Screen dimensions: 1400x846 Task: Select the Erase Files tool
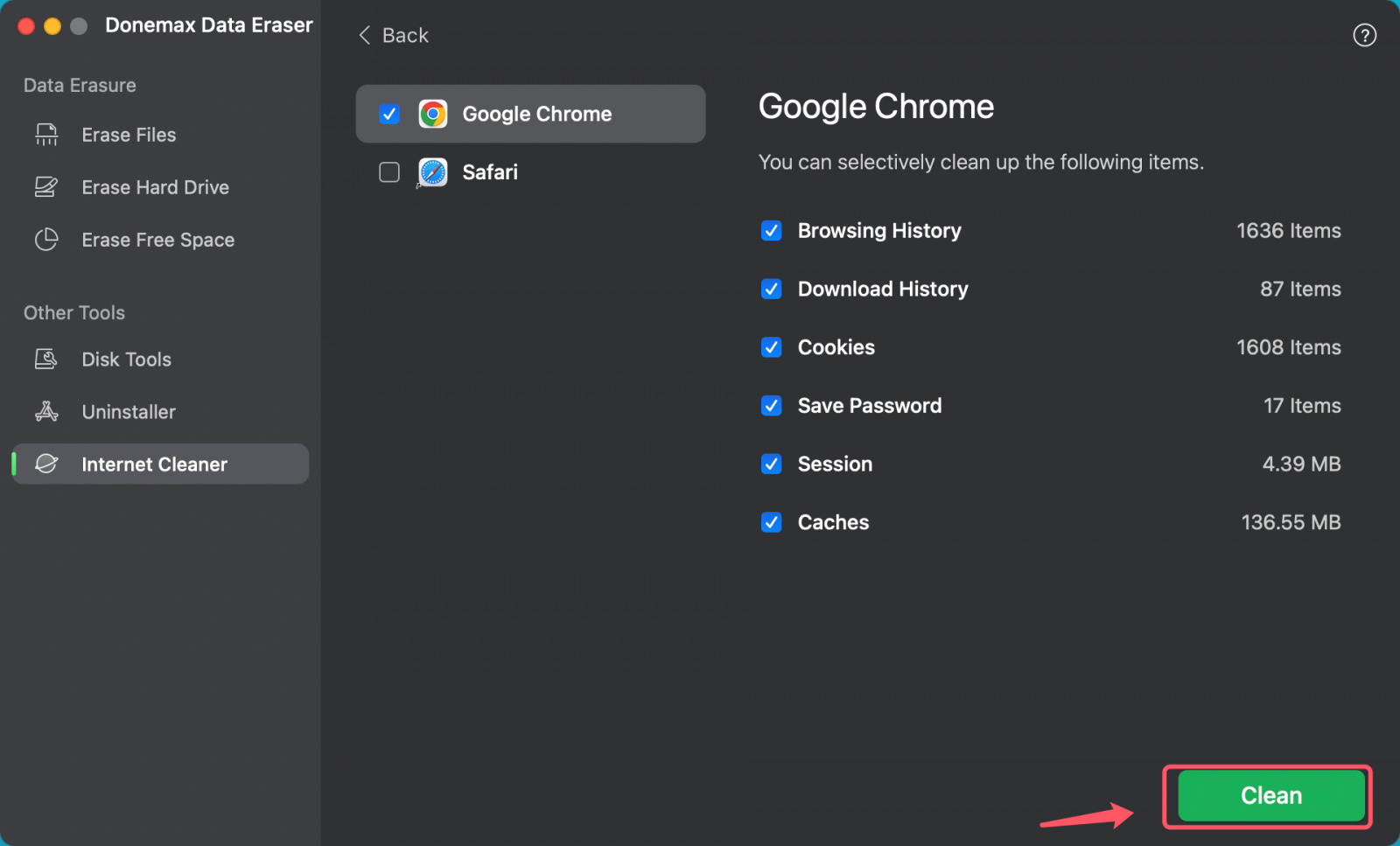click(x=129, y=135)
